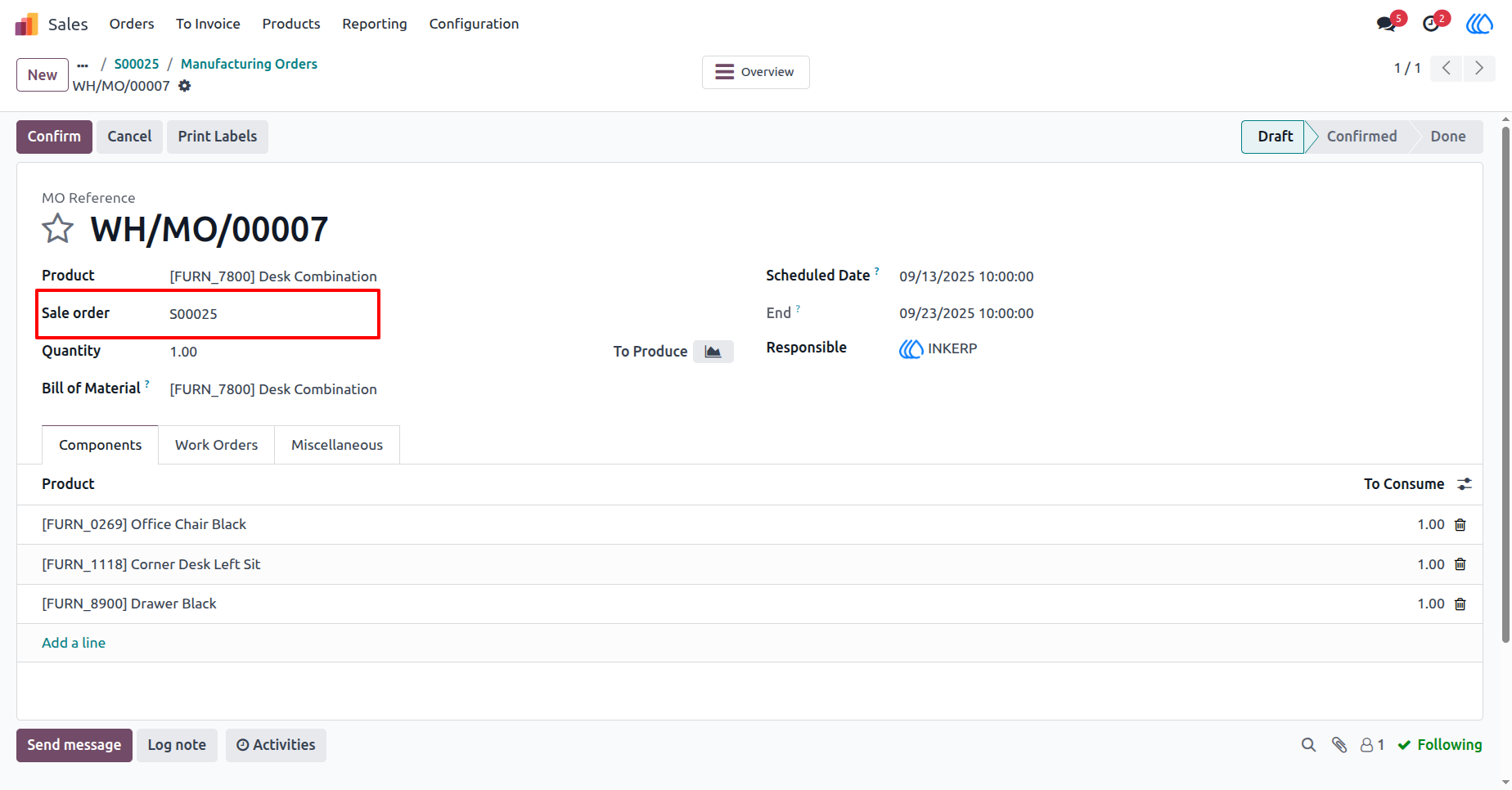The width and height of the screenshot is (1512, 790).
Task: Toggle the Following status
Action: click(1440, 745)
